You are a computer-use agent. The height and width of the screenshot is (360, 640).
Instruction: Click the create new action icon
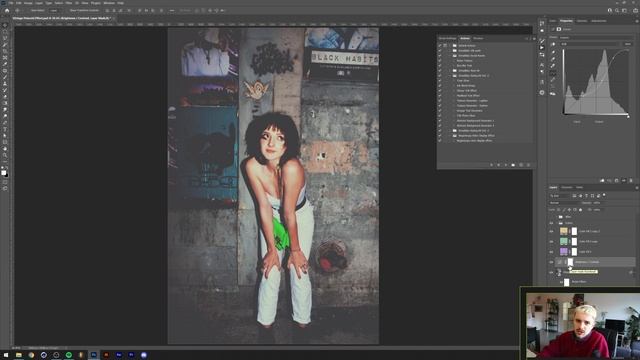click(521, 165)
